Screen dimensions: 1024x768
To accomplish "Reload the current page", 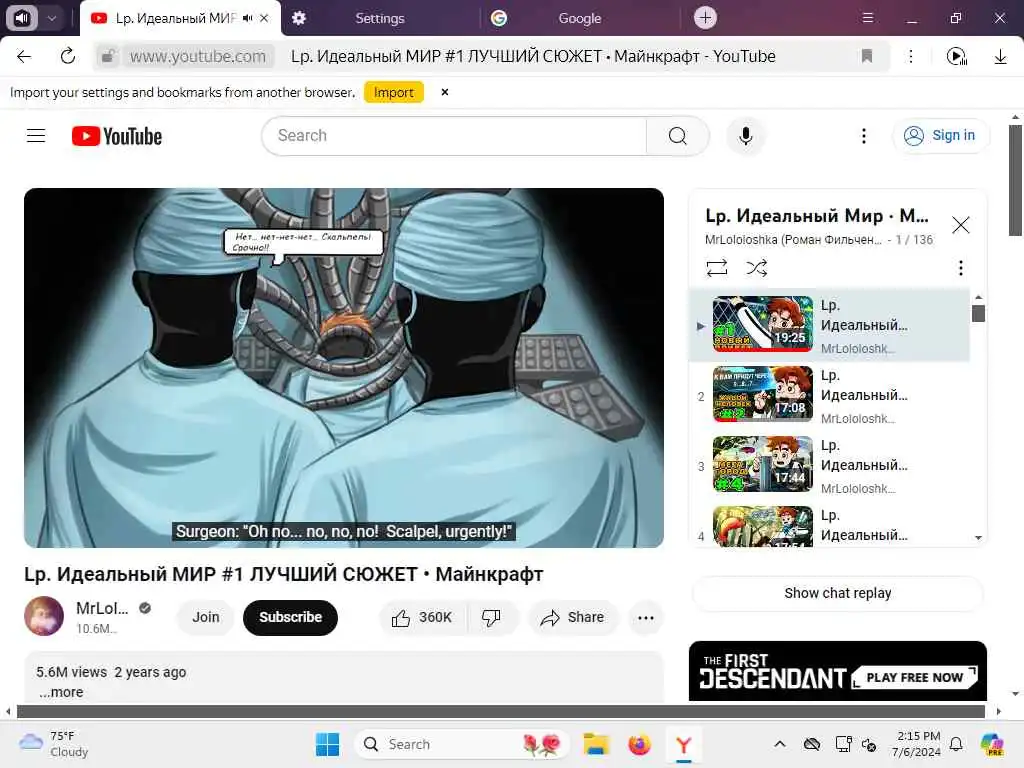I will (x=68, y=57).
